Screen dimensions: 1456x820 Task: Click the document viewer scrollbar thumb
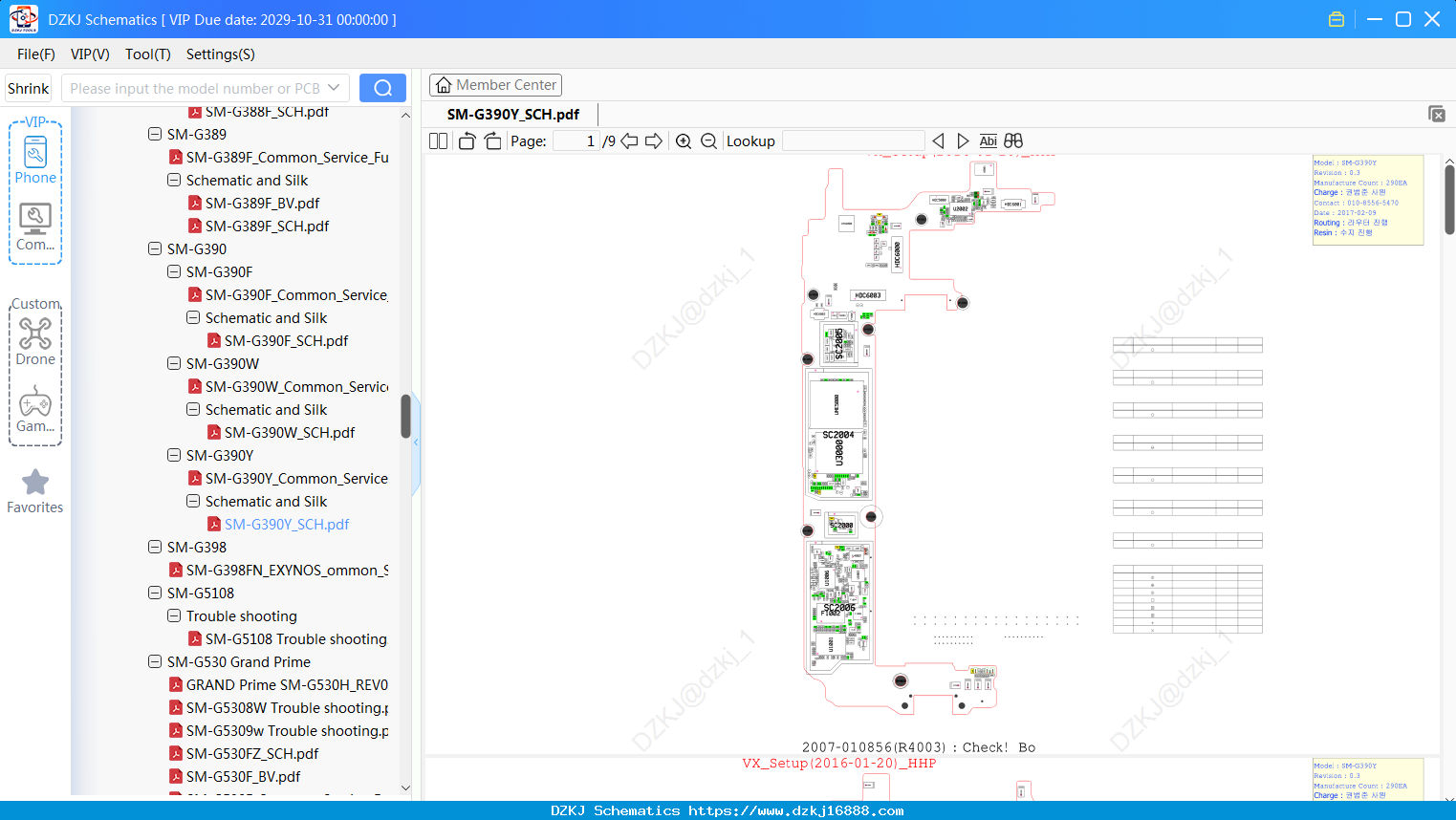pyautogui.click(x=1449, y=200)
